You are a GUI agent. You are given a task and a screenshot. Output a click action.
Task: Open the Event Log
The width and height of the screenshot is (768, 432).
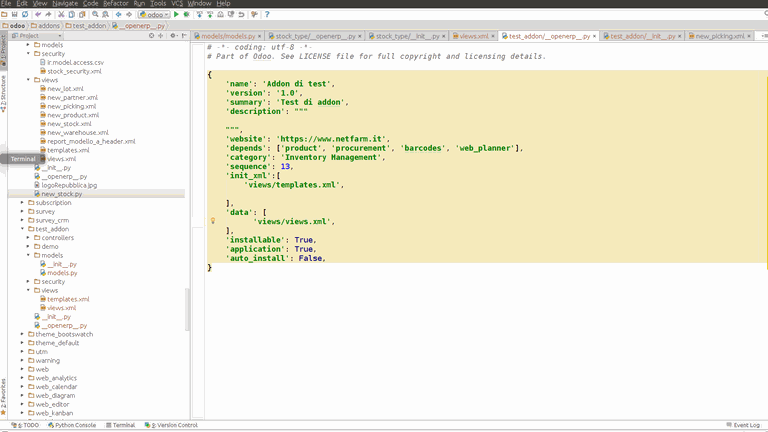(743, 425)
